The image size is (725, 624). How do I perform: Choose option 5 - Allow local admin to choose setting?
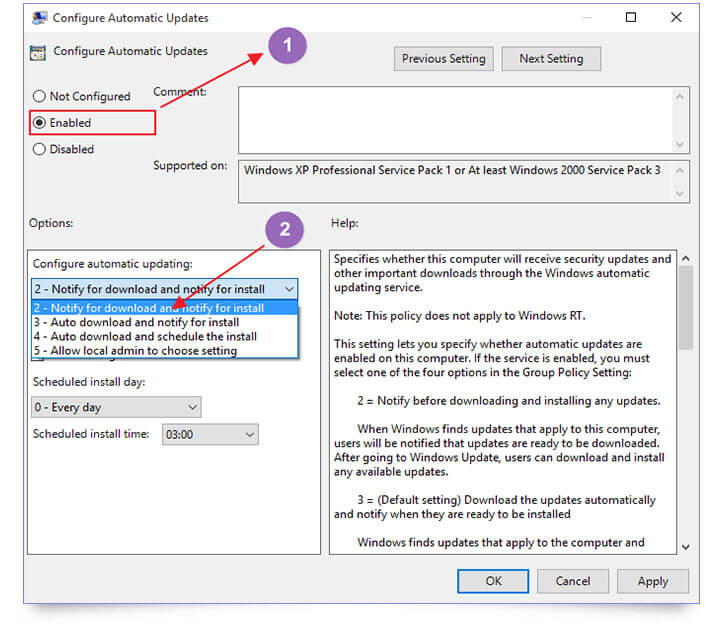[x=165, y=351]
